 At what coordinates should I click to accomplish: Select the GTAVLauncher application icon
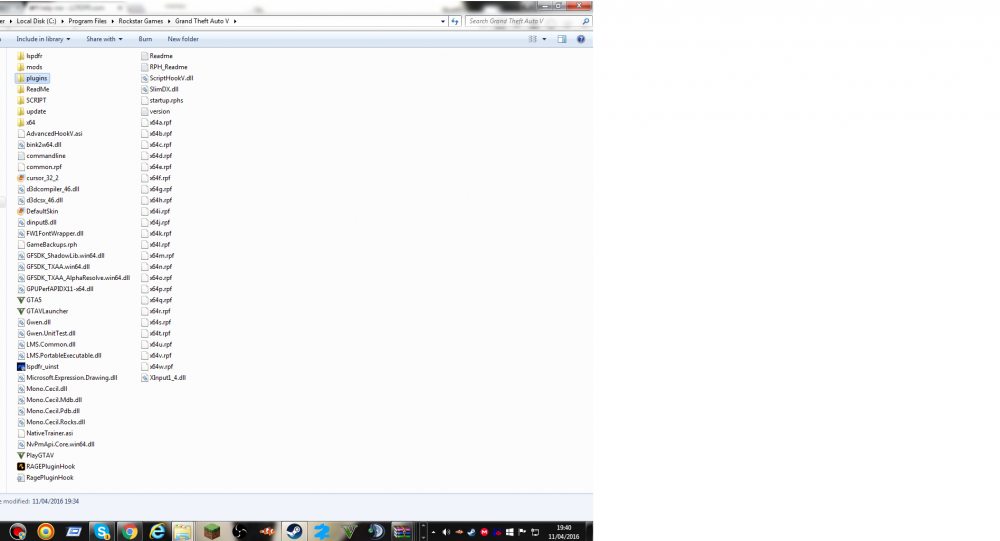[20, 311]
